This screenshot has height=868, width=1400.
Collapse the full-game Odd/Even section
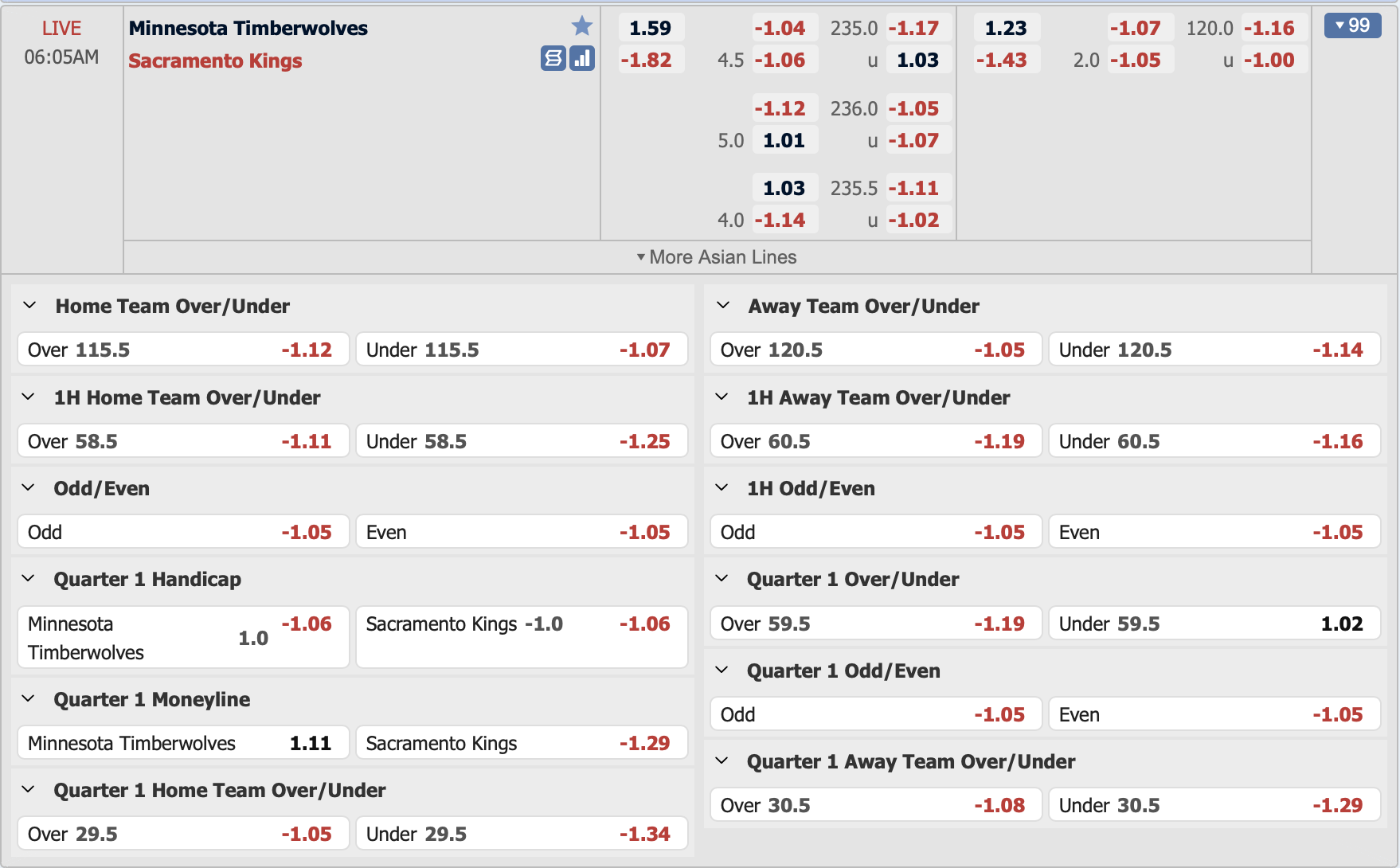coord(29,488)
